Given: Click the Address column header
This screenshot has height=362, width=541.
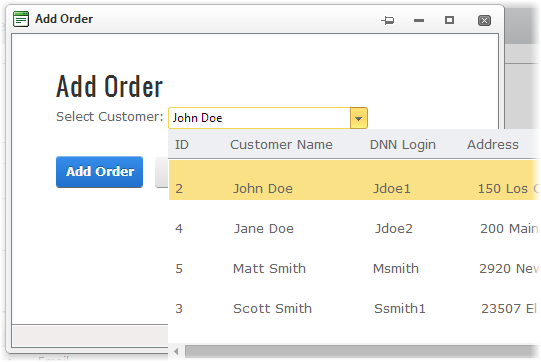Looking at the screenshot, I should [x=493, y=145].
